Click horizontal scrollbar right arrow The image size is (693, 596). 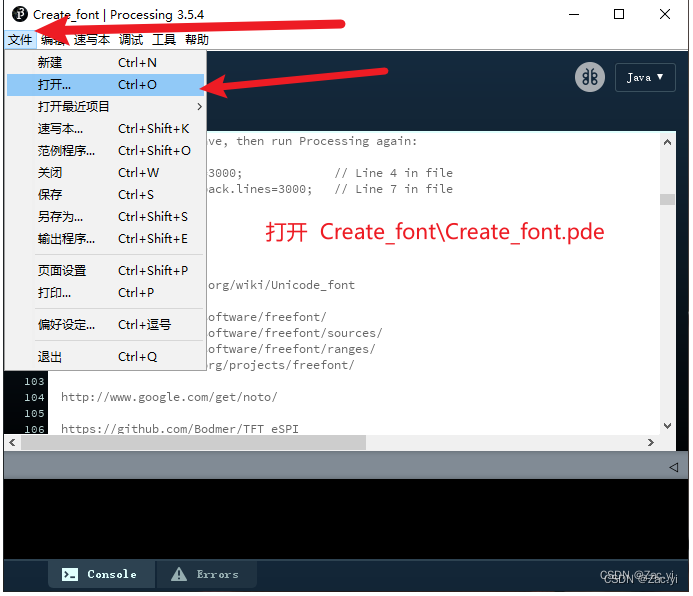(x=651, y=443)
